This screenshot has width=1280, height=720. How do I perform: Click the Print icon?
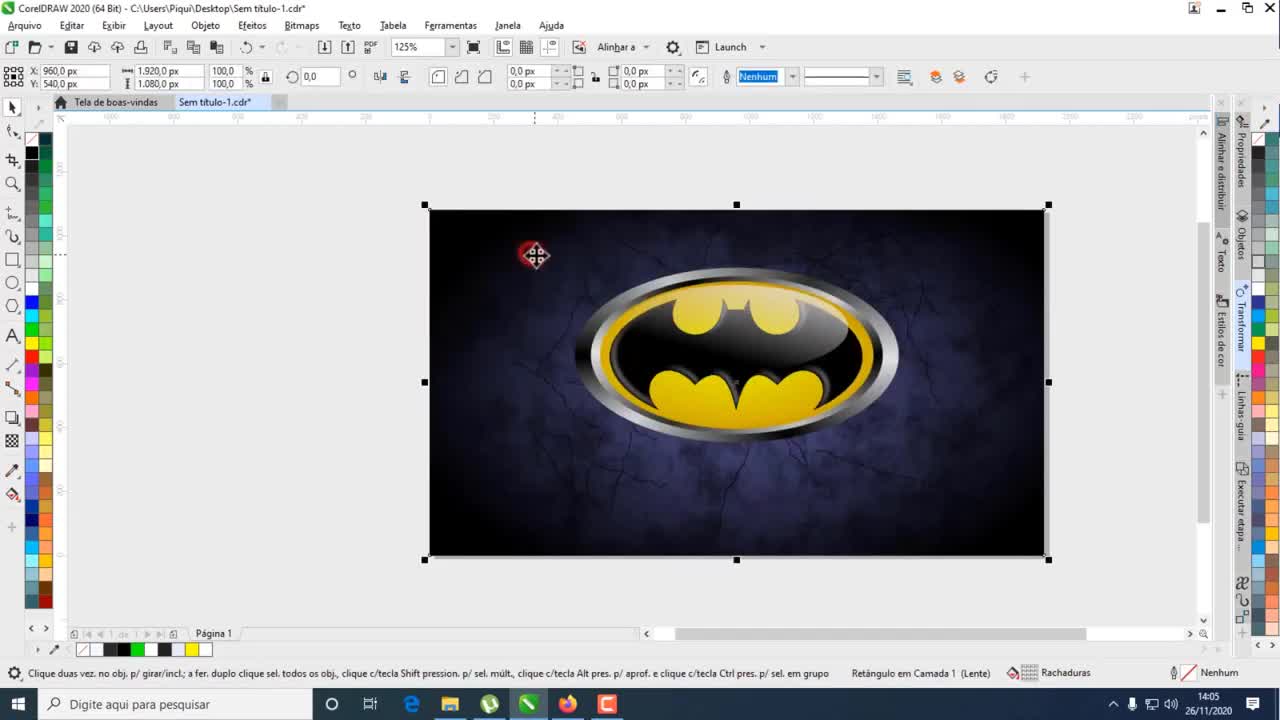click(140, 47)
